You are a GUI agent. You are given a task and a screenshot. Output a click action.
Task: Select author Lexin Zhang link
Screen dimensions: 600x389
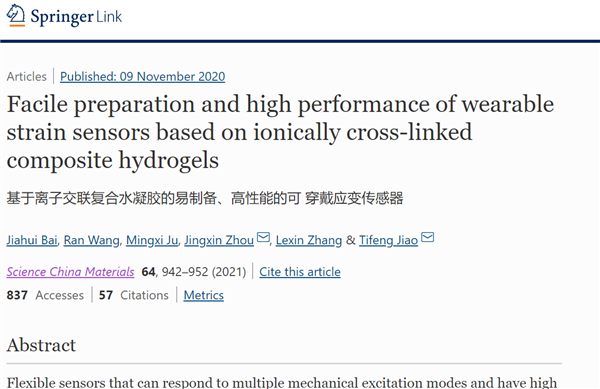pos(309,240)
